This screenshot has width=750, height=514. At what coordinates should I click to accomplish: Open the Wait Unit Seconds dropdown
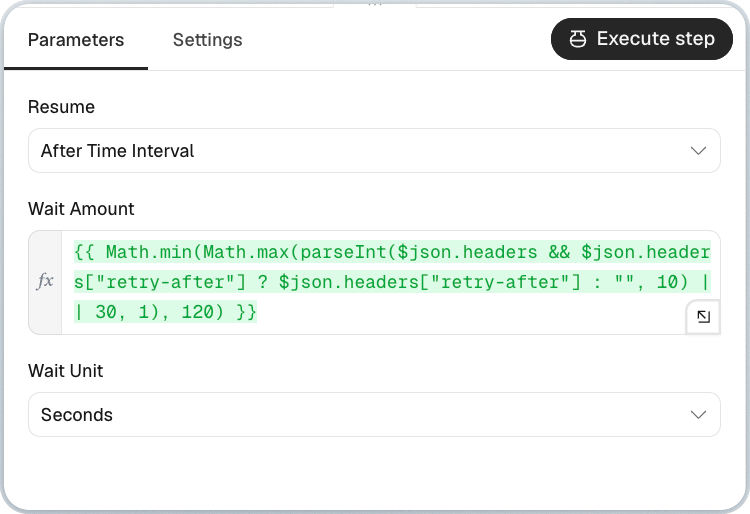[375, 415]
